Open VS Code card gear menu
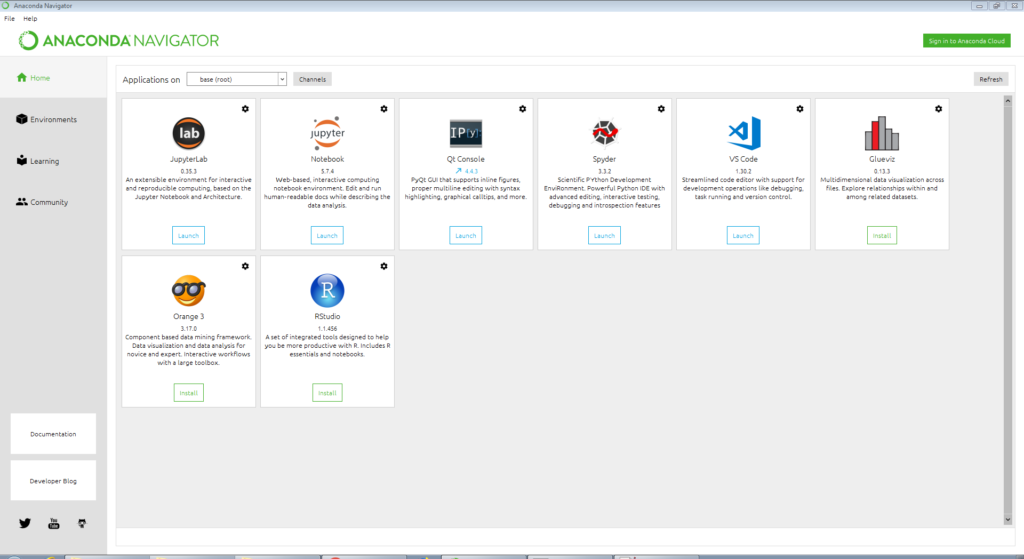Viewport: 1024px width, 559px height. tap(800, 109)
